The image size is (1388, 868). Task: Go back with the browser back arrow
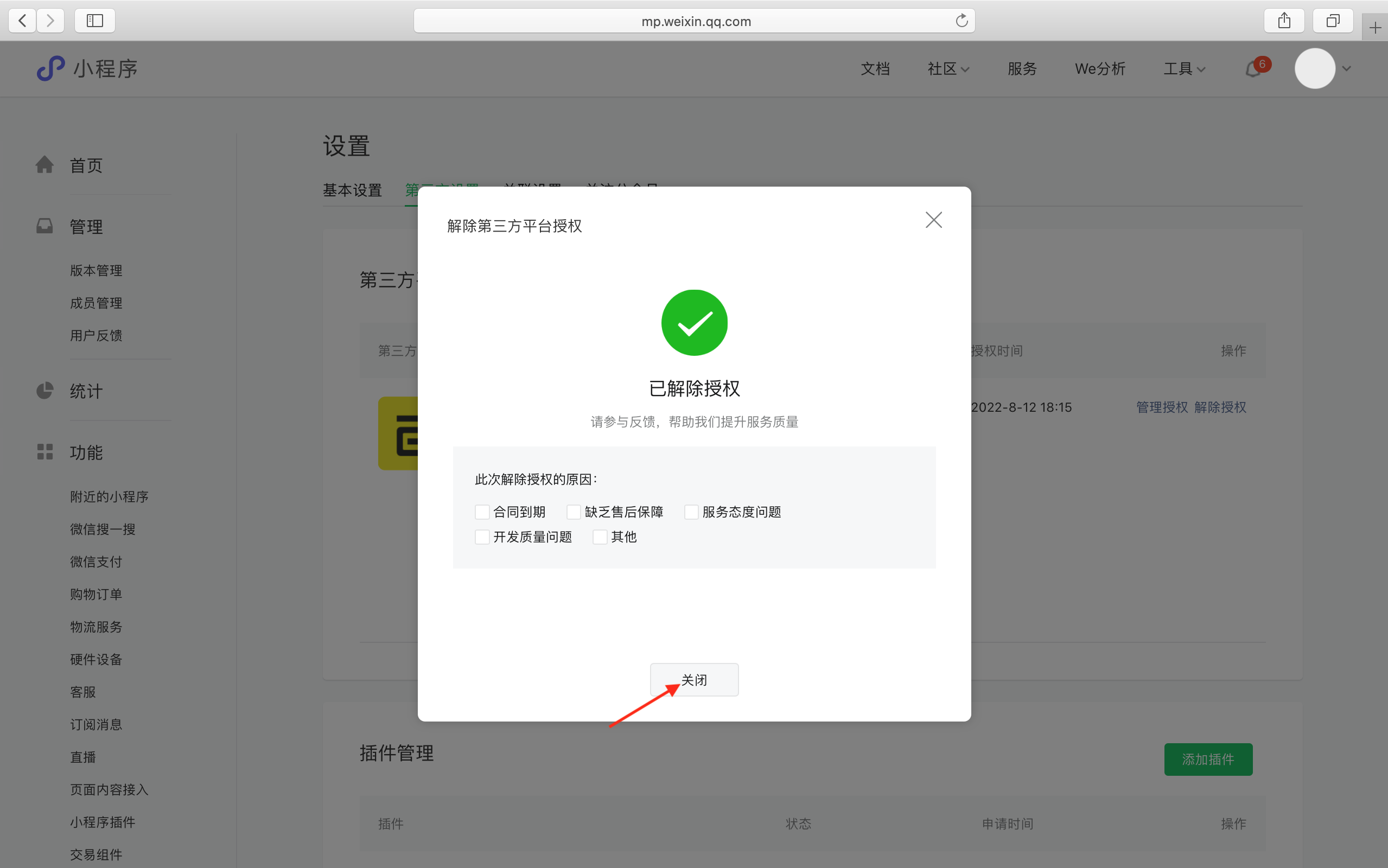coord(22,21)
